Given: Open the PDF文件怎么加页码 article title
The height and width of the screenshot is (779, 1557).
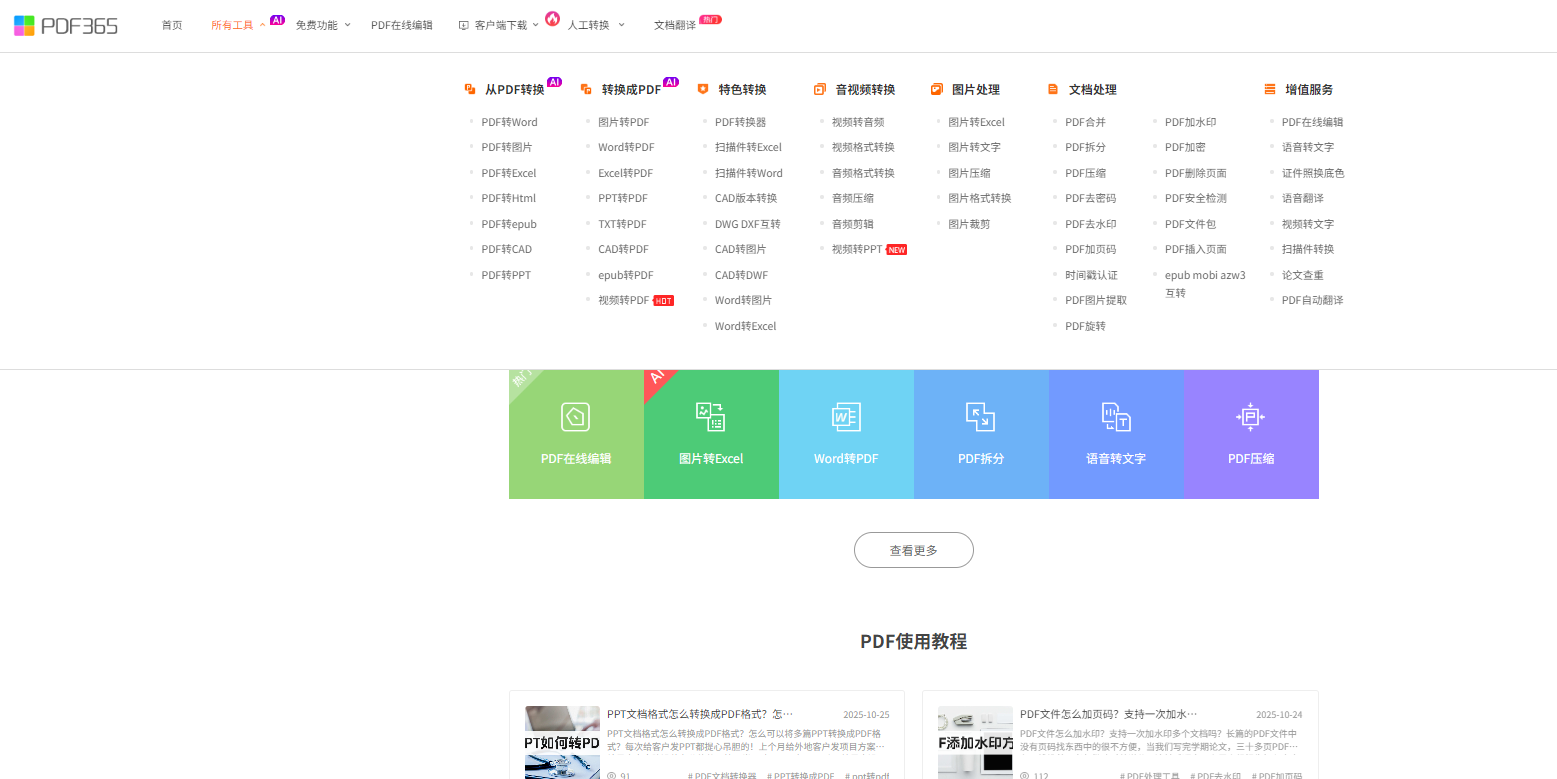Looking at the screenshot, I should pos(1108,714).
